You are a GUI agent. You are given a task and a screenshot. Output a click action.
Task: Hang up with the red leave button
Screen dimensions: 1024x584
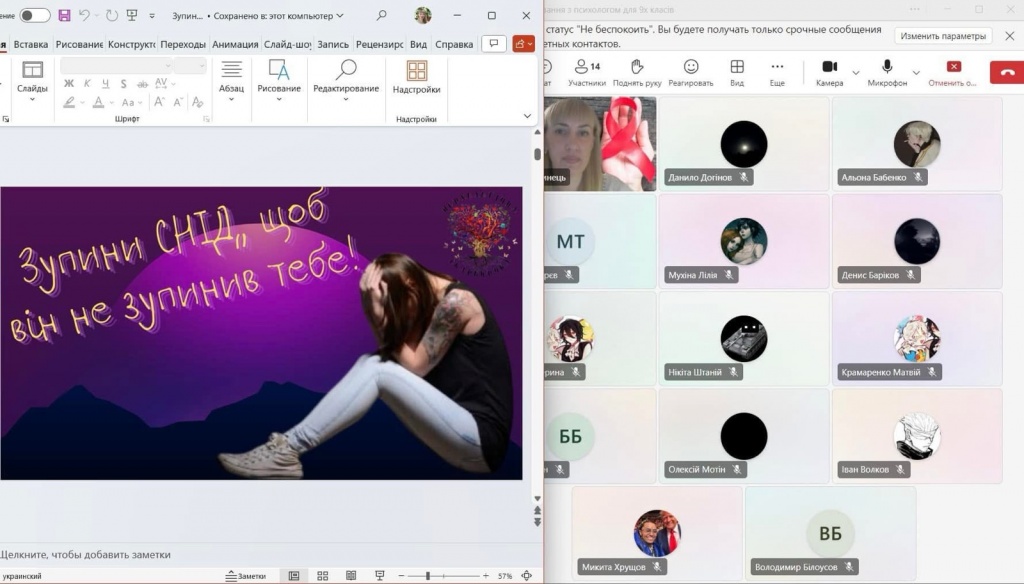click(x=1007, y=73)
